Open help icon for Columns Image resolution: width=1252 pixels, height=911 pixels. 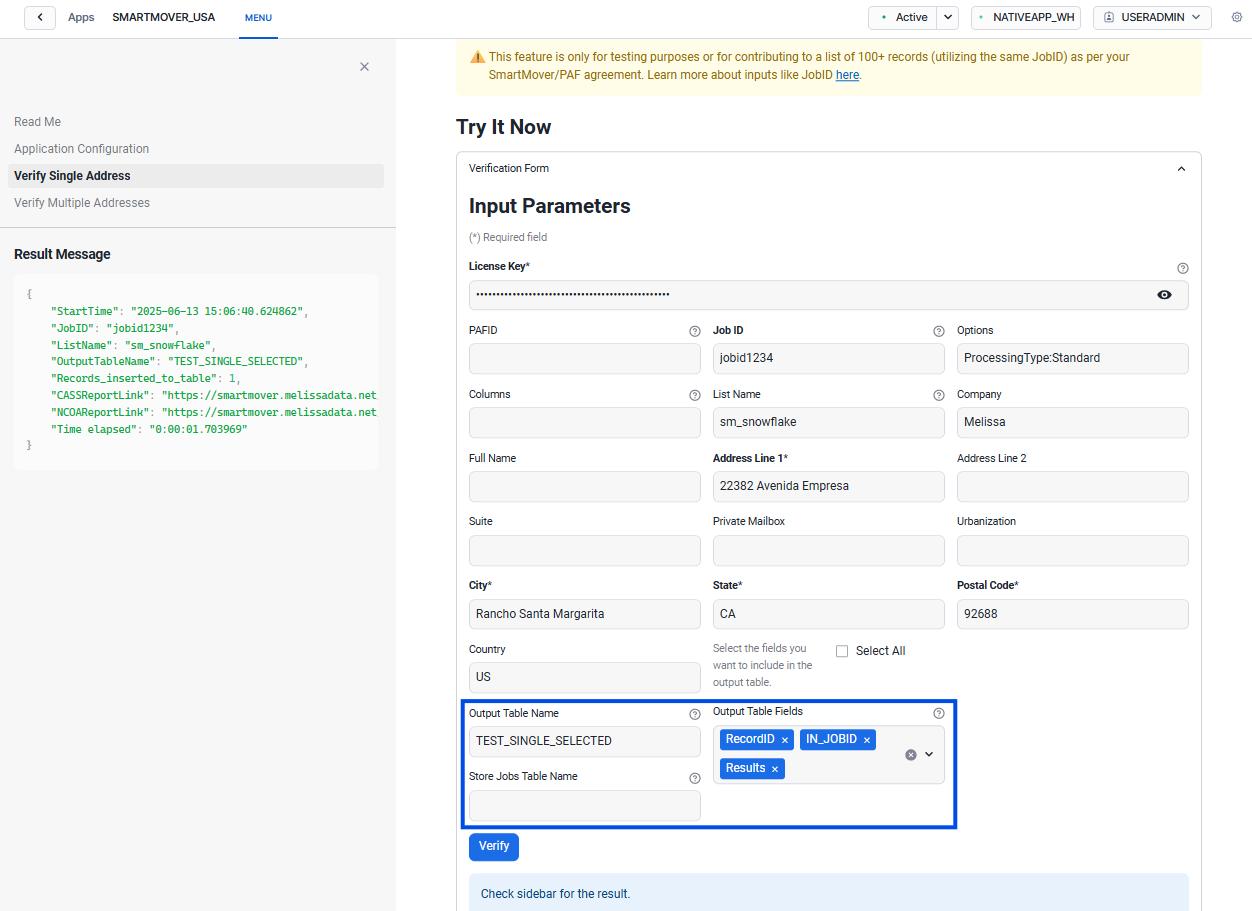coord(695,395)
